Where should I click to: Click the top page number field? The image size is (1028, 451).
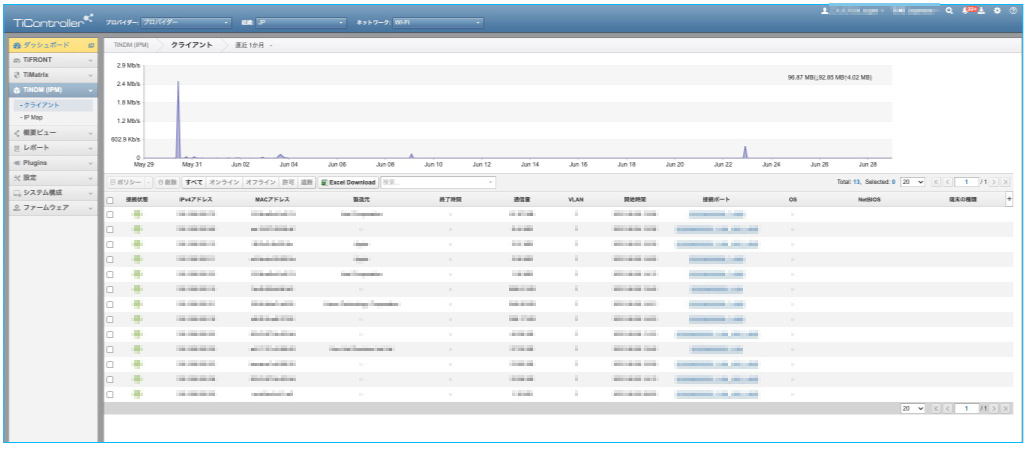click(966, 182)
